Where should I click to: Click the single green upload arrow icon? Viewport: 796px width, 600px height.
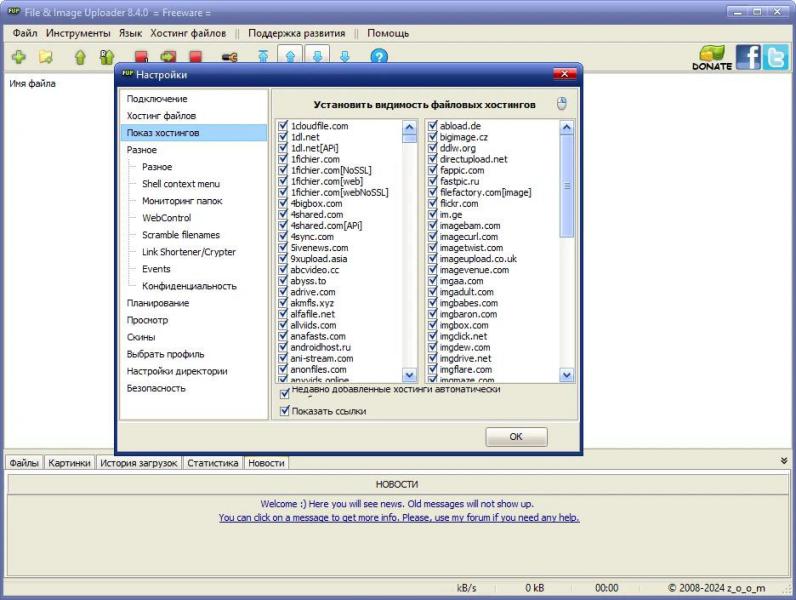[x=80, y=57]
